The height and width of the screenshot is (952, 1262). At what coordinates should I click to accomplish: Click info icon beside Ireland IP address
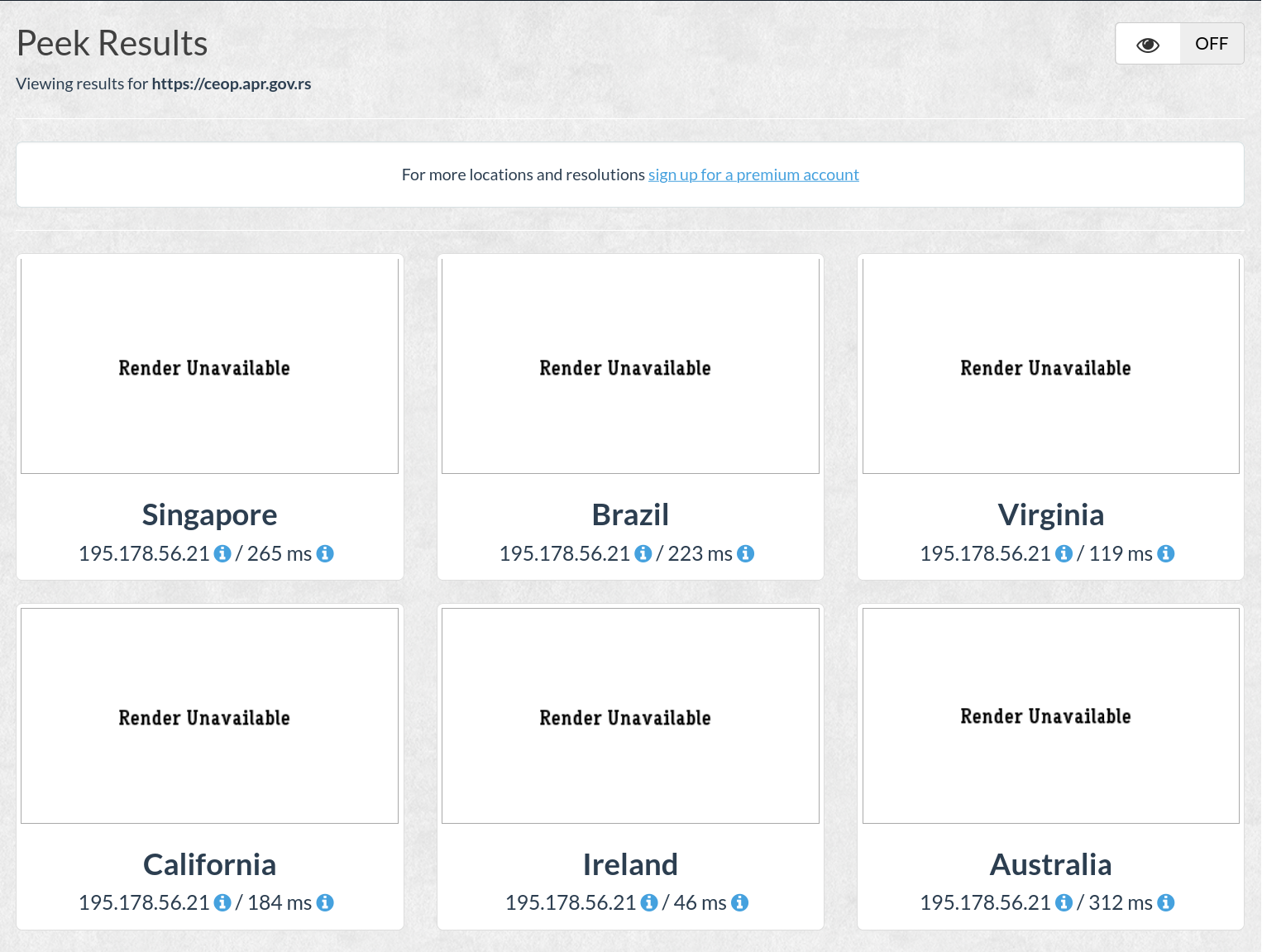click(x=649, y=902)
